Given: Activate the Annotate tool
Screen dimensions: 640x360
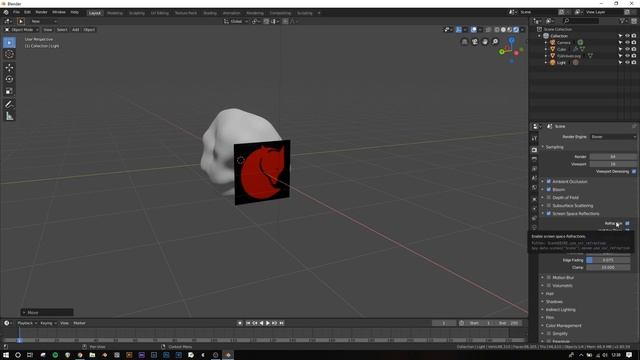Looking at the screenshot, I should (9, 104).
